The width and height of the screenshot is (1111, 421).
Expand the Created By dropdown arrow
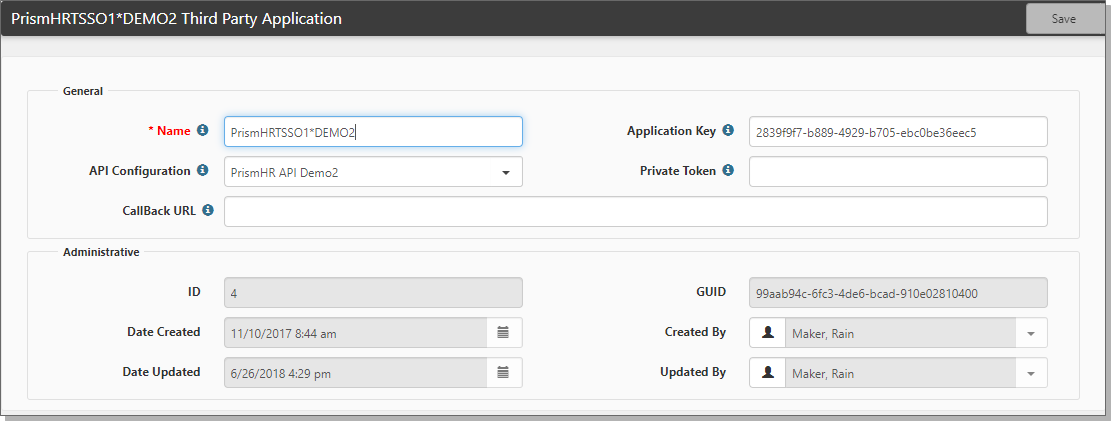pyautogui.click(x=1030, y=333)
